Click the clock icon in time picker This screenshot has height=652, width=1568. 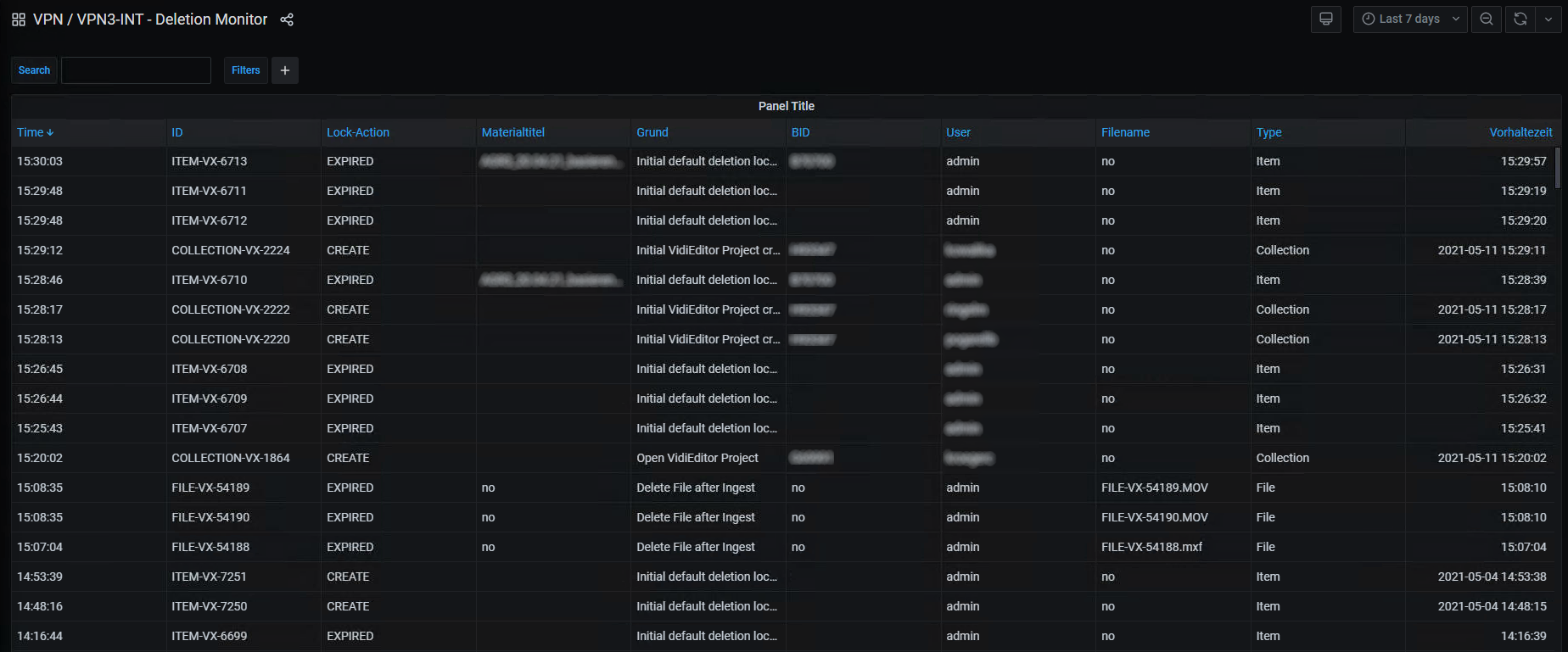(1369, 19)
